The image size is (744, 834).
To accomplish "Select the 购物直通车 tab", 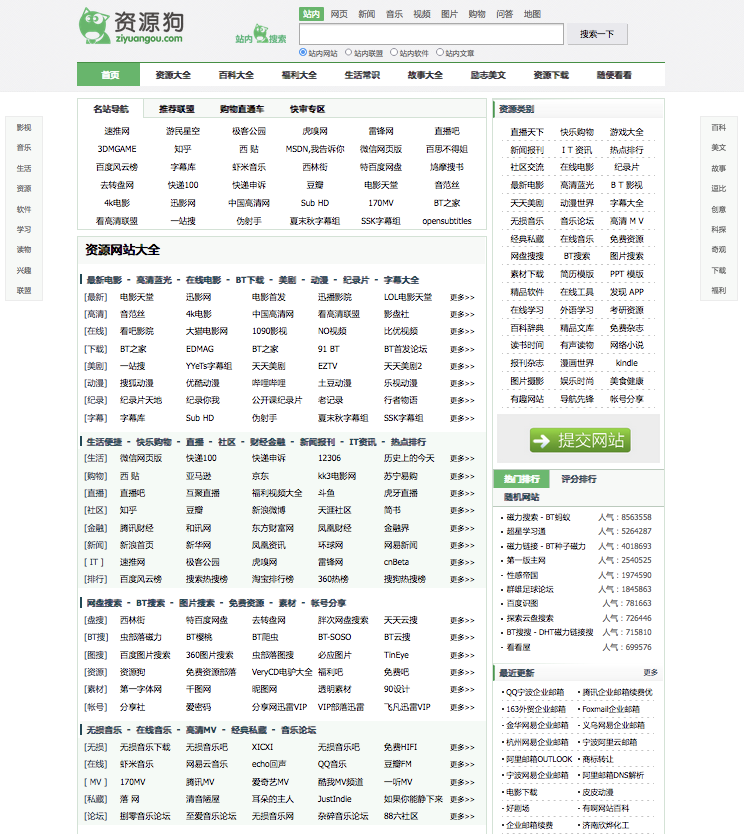I will click(242, 109).
